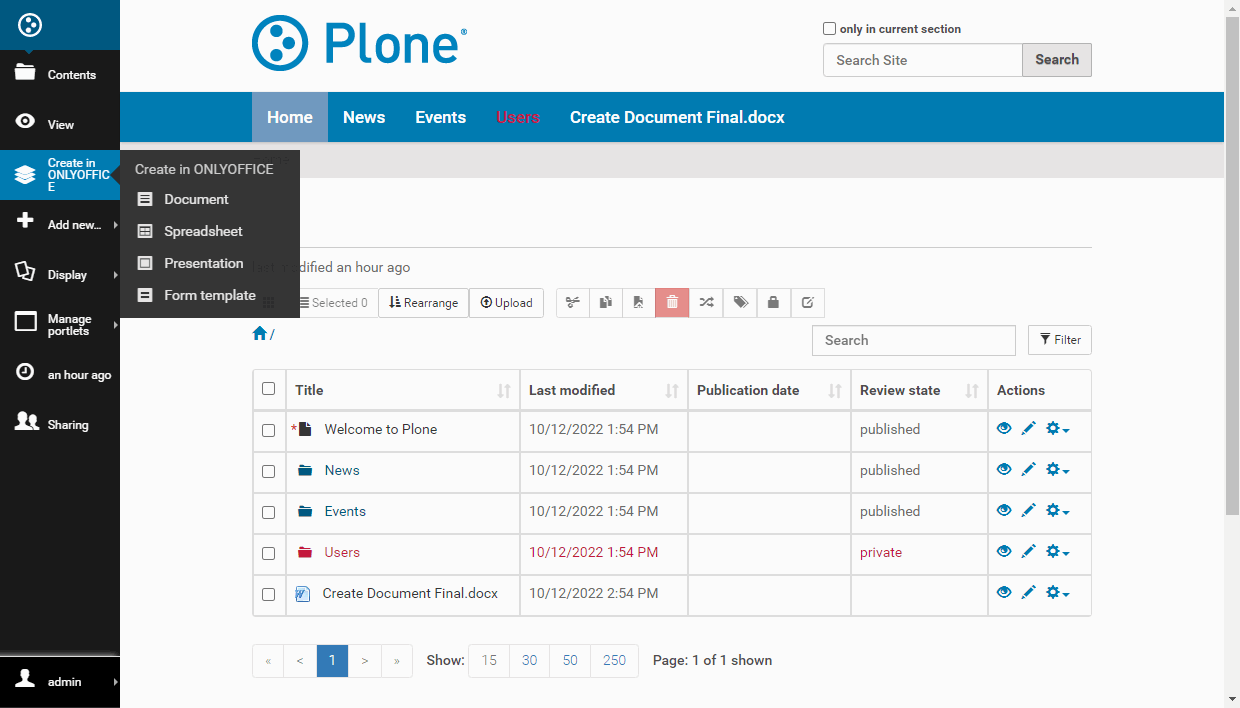Tick the select-all checkbox in table header
The image size is (1240, 708).
click(268, 389)
